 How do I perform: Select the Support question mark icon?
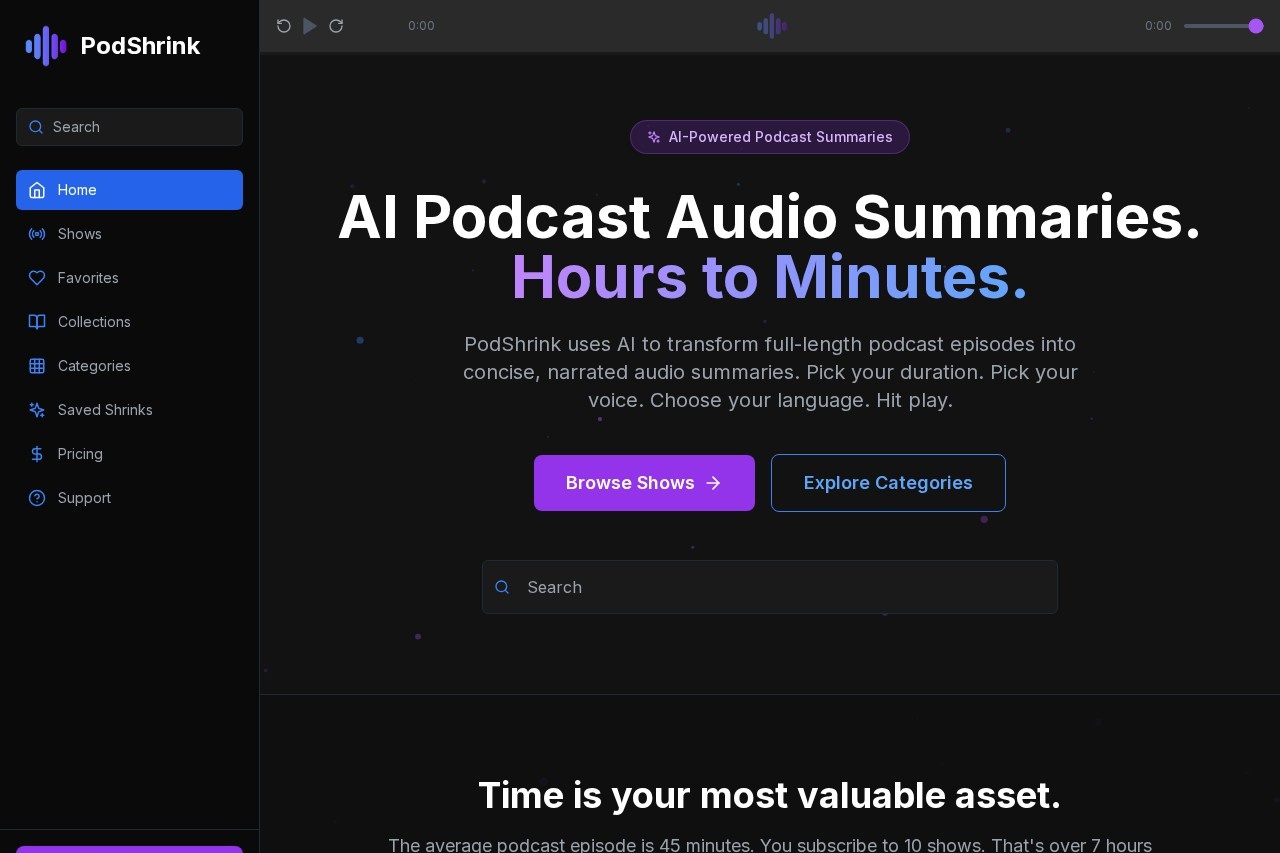(x=37, y=498)
